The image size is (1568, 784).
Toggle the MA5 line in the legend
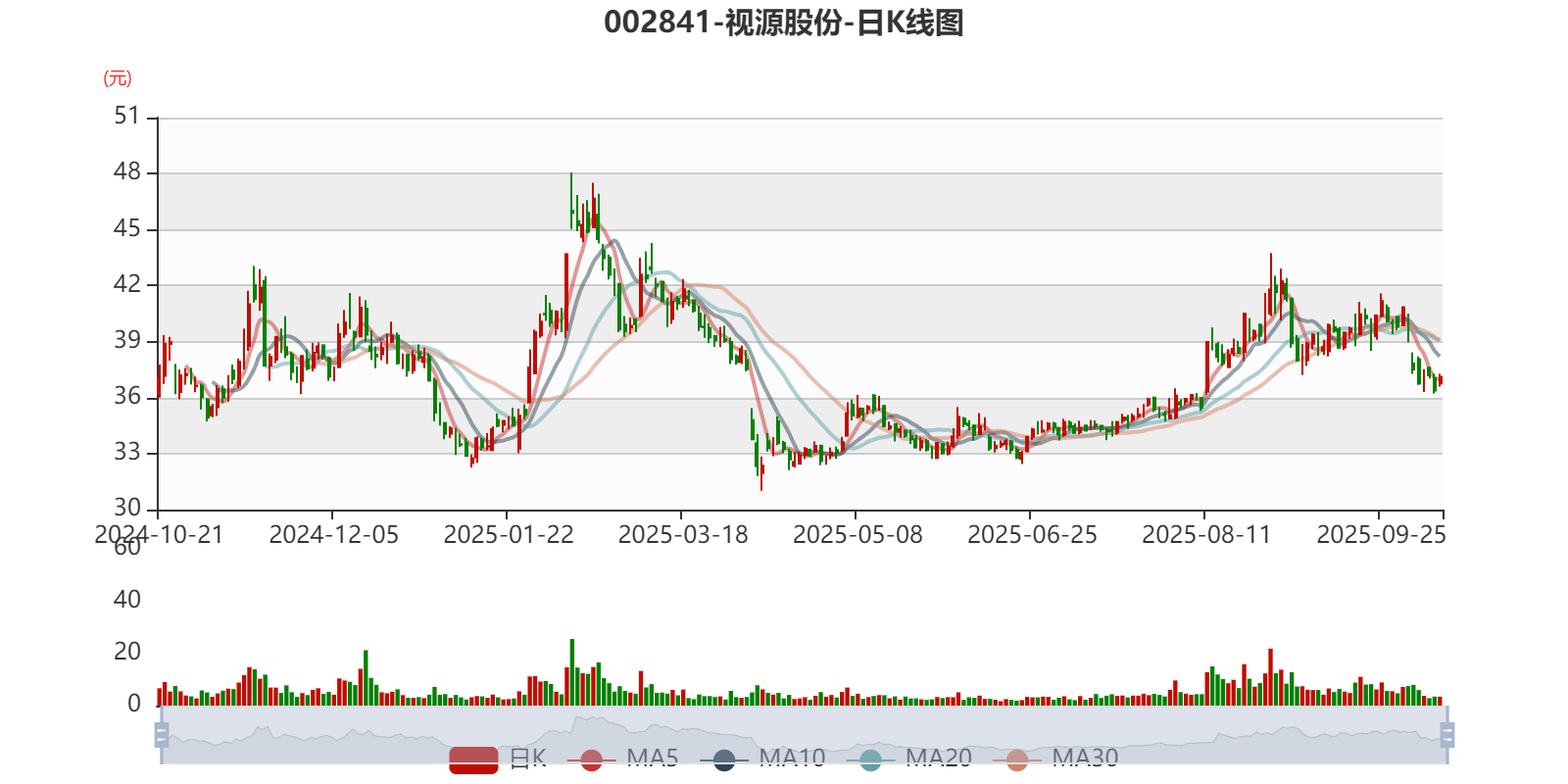pyautogui.click(x=622, y=759)
